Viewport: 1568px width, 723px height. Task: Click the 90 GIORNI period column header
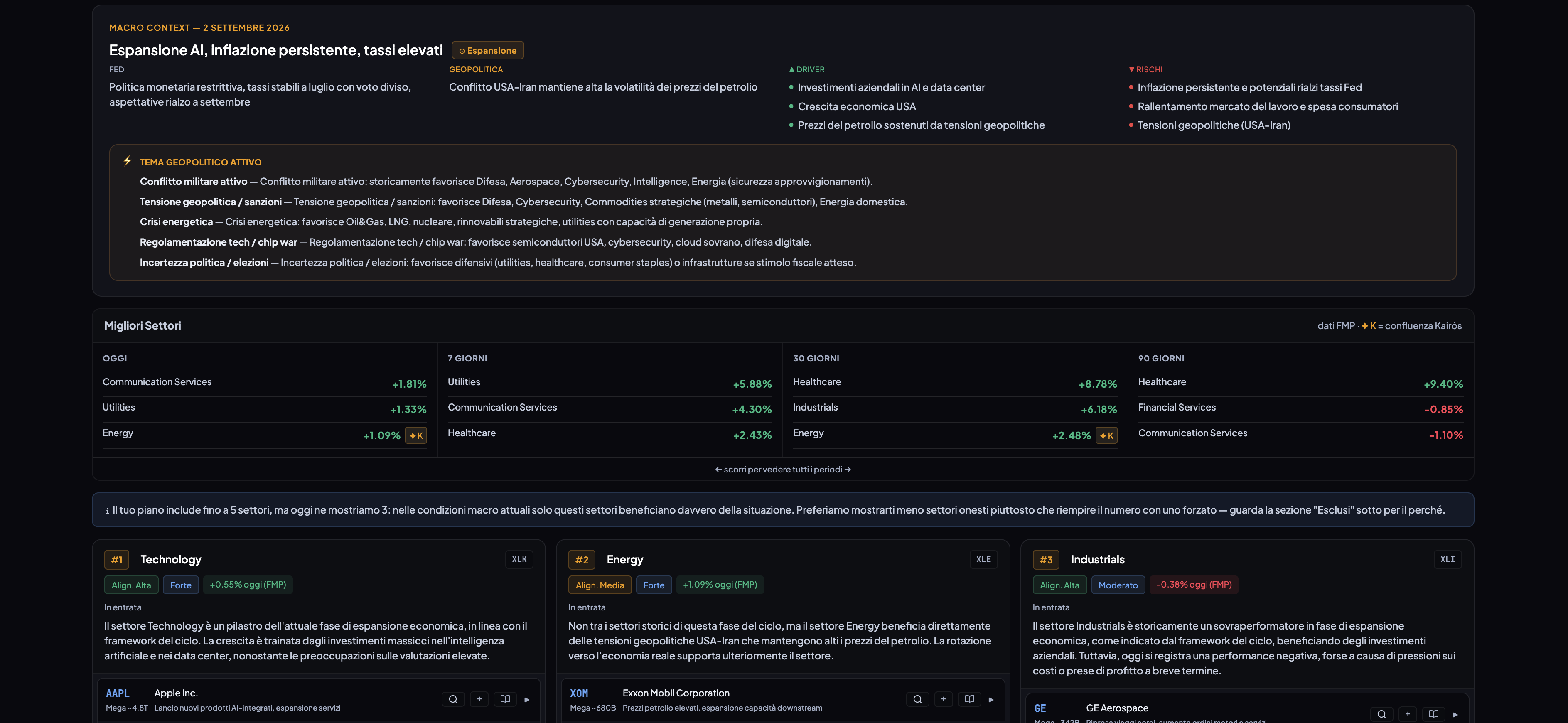tap(1161, 359)
